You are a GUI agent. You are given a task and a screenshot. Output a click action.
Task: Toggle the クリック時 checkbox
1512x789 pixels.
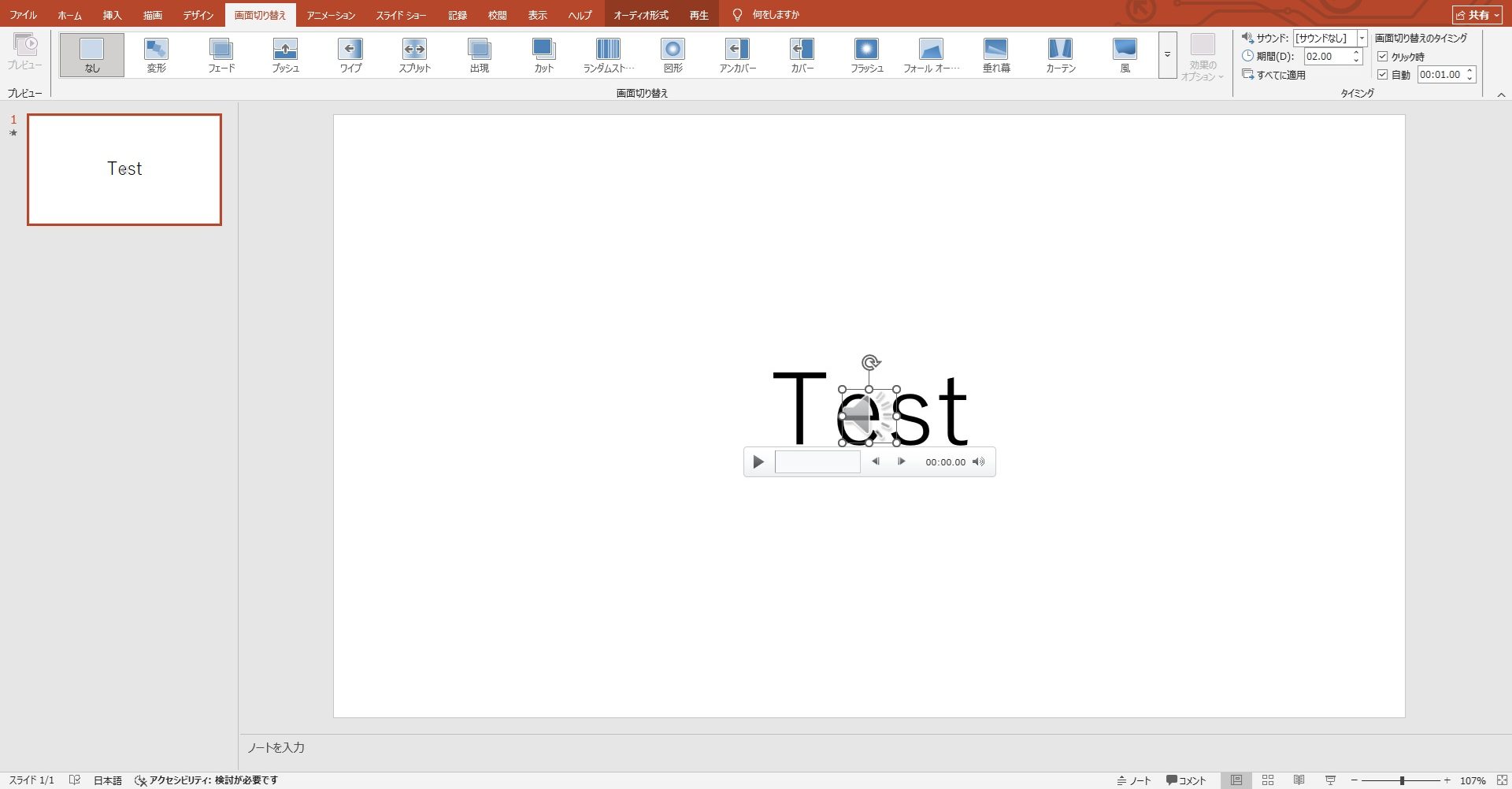coord(1382,57)
